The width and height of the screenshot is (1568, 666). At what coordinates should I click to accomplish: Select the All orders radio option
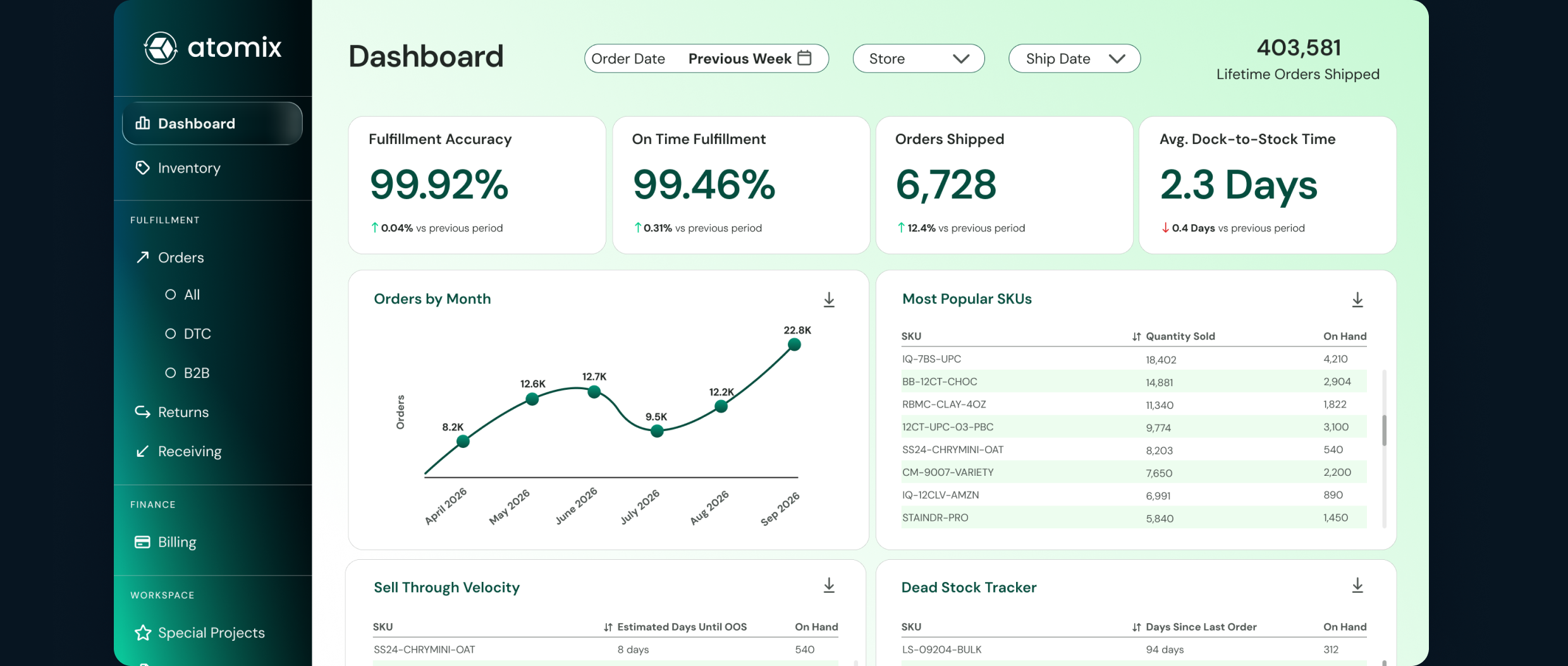[x=170, y=294]
